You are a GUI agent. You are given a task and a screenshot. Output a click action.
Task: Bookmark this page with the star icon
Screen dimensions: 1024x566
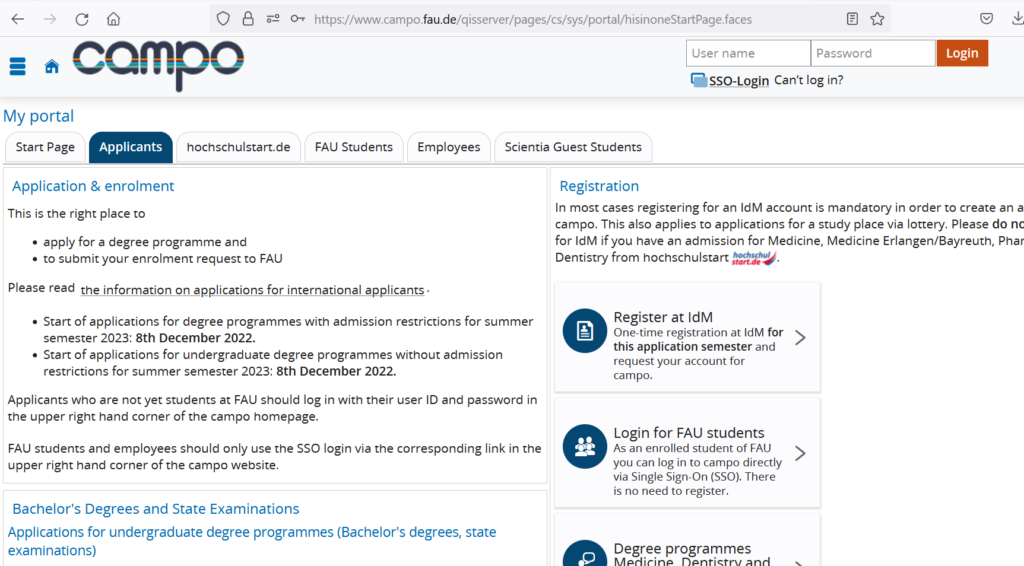tap(877, 19)
